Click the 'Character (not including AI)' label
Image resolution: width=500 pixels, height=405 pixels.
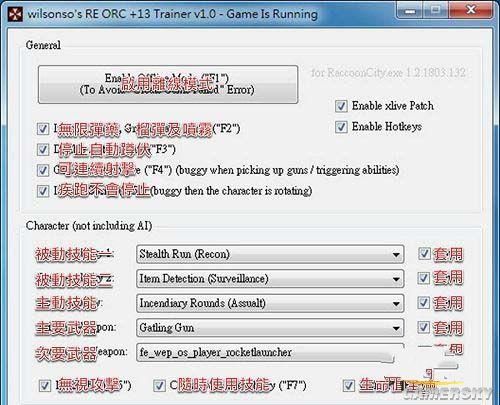tap(89, 226)
